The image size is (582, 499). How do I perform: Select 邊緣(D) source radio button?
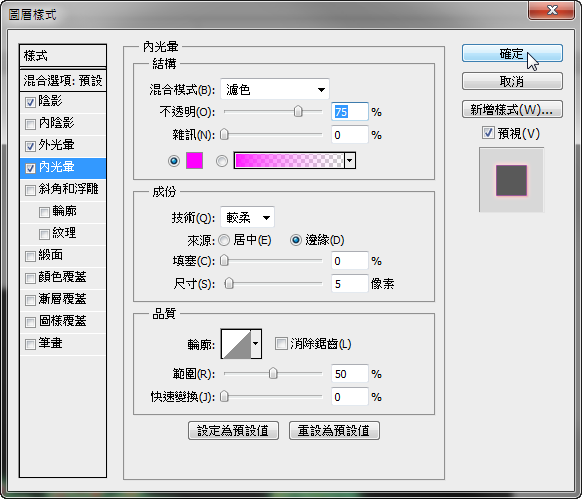pos(296,240)
